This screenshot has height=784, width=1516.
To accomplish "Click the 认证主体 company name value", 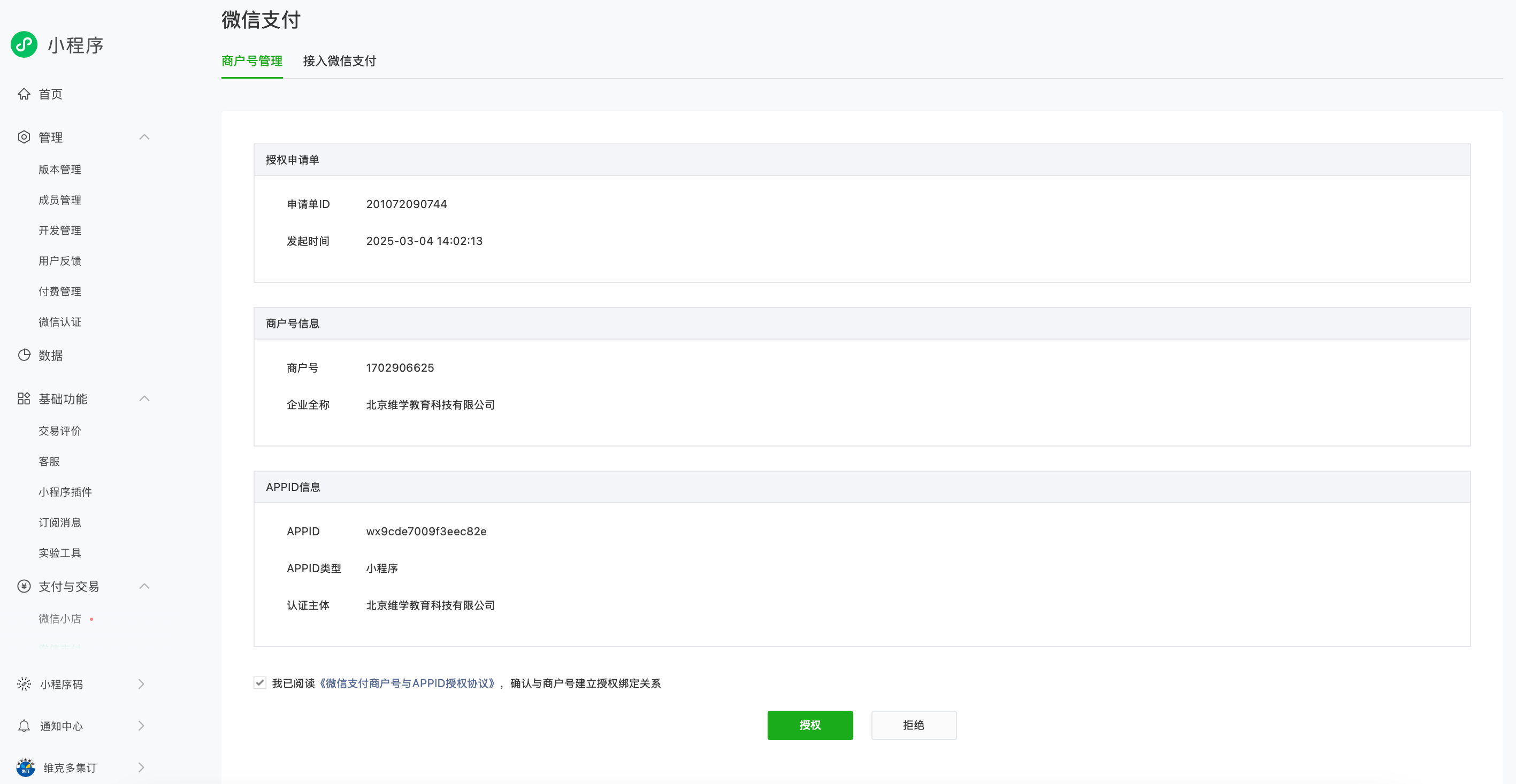I will point(430,605).
